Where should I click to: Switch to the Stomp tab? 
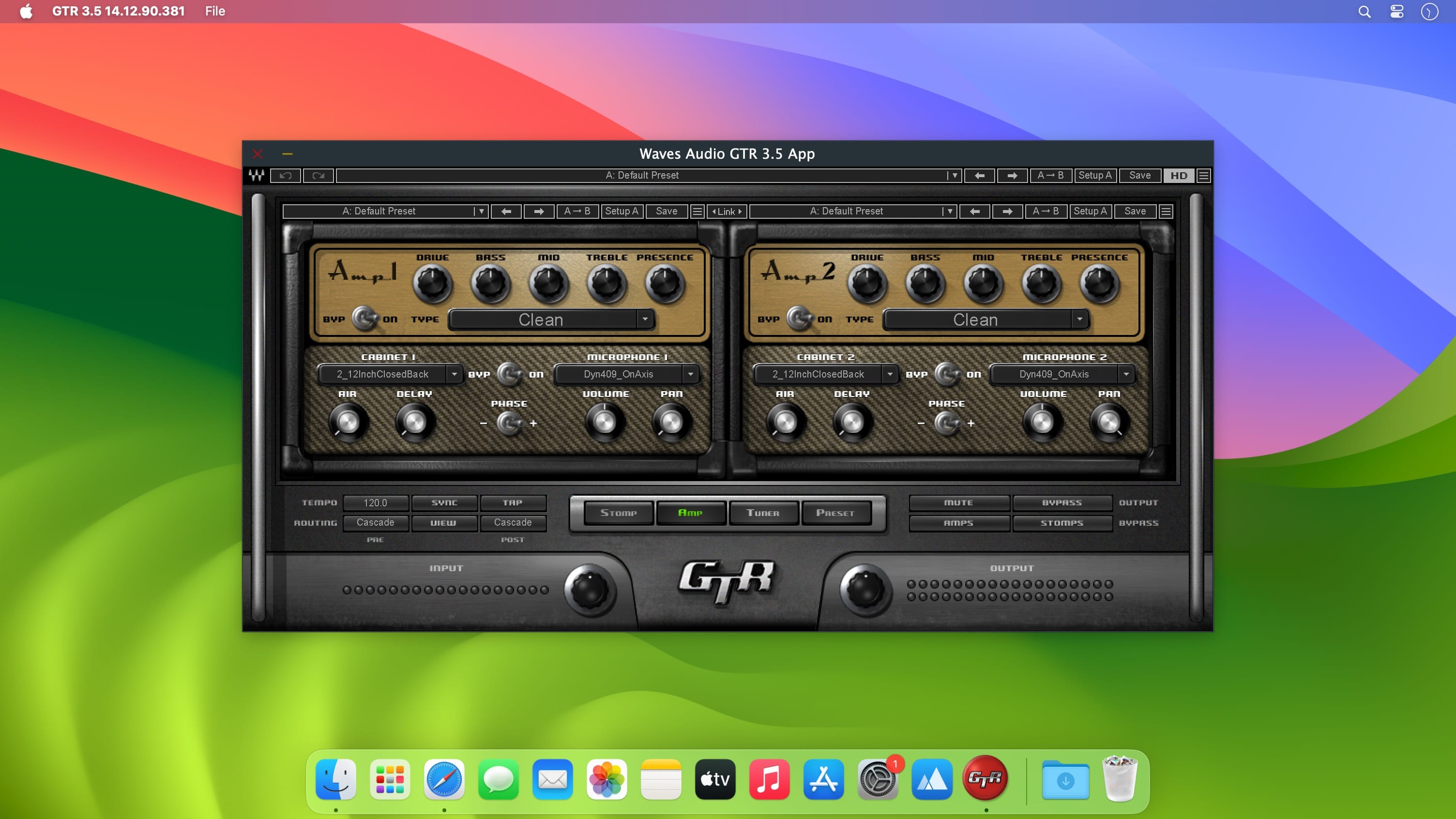coord(618,513)
